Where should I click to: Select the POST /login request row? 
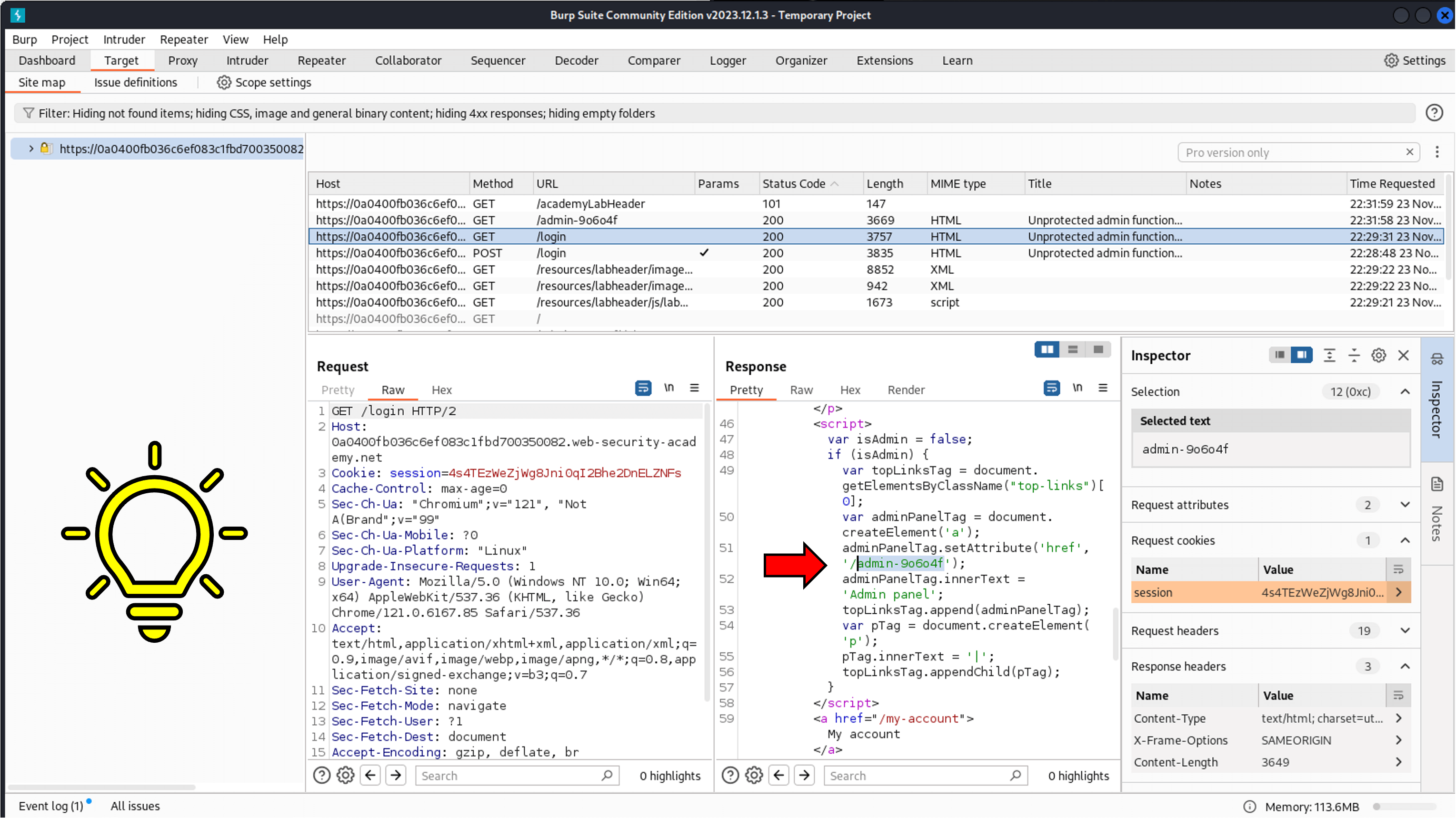[876, 253]
